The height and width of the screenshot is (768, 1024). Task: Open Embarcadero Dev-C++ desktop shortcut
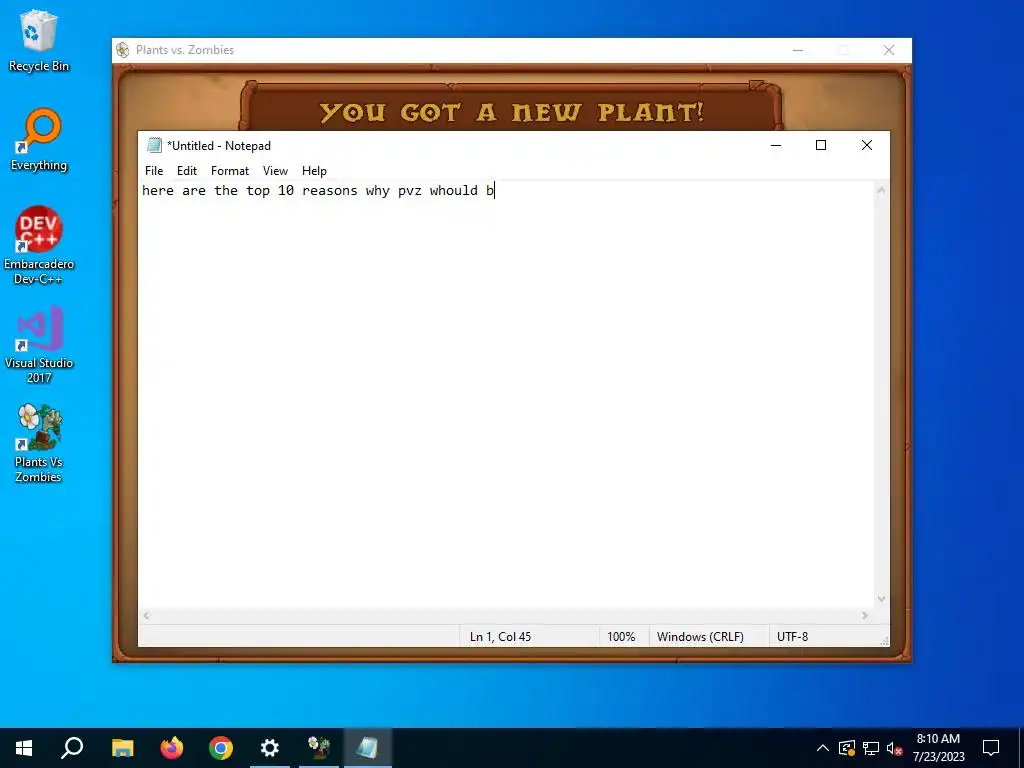coord(39,246)
